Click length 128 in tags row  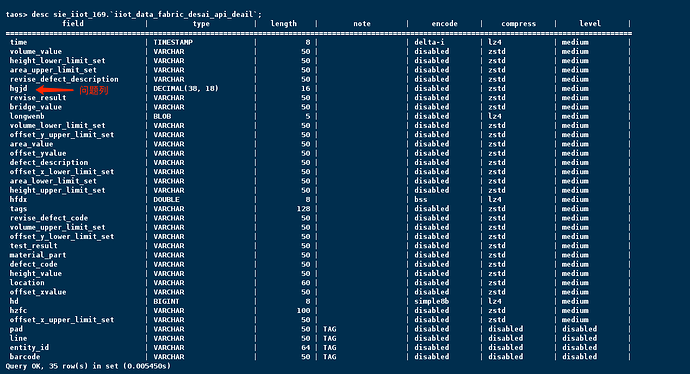pyautogui.click(x=304, y=209)
